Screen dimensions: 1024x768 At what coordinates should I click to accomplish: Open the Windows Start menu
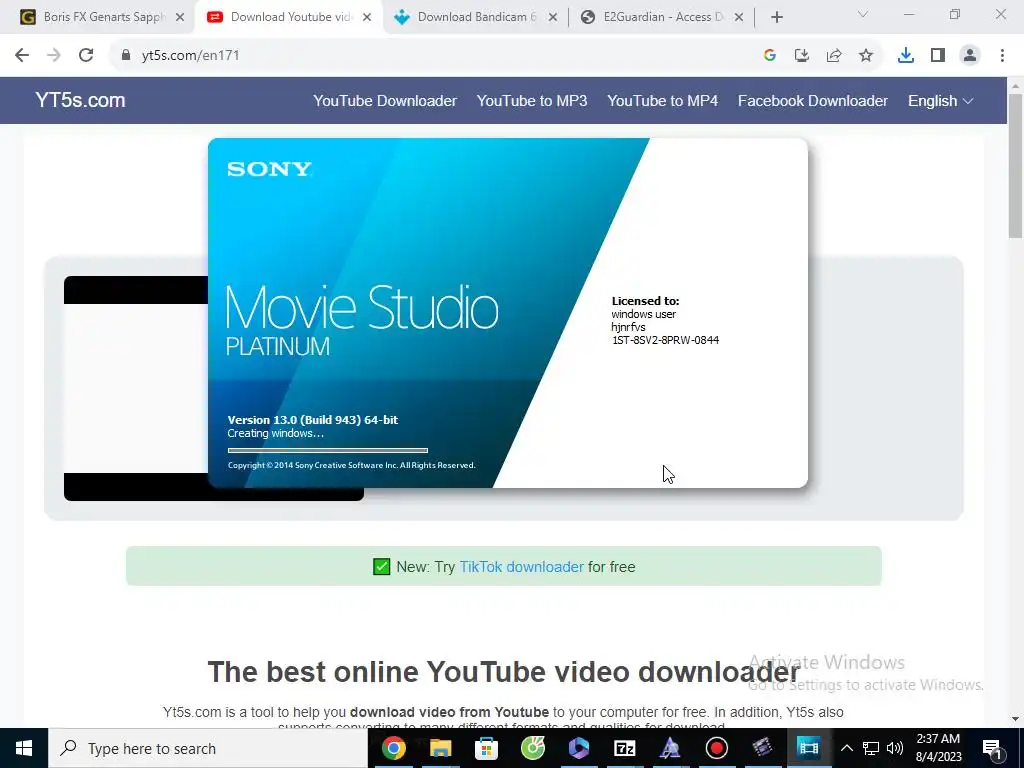point(24,748)
